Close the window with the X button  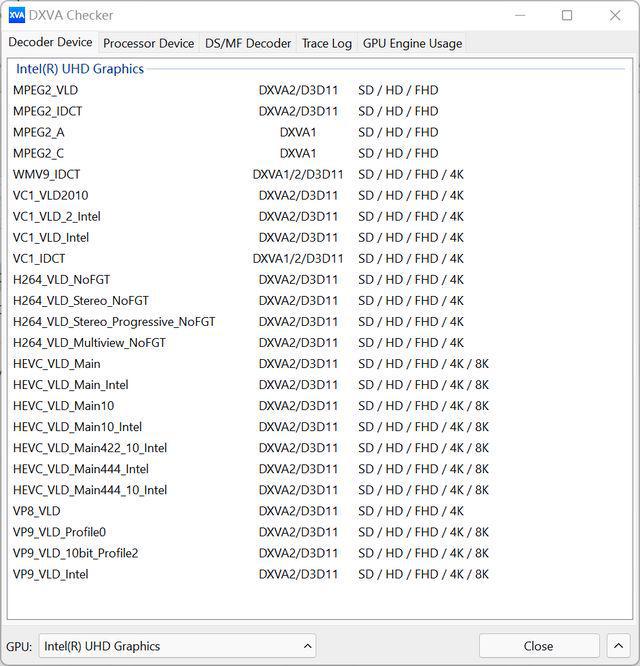coord(615,15)
